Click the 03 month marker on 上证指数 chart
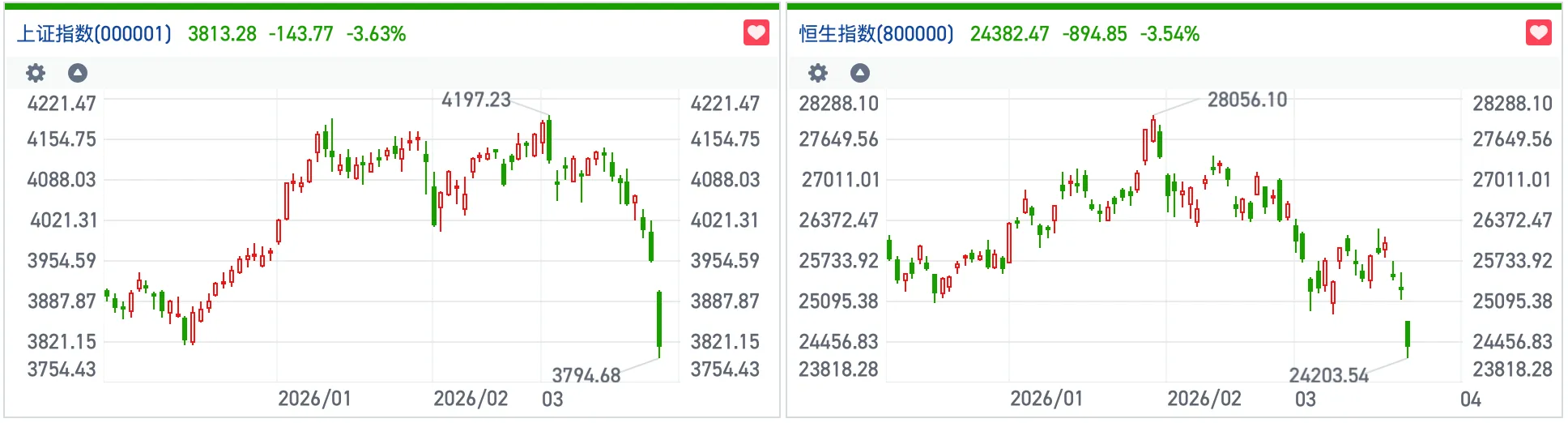The image size is (1568, 423). coord(552,399)
